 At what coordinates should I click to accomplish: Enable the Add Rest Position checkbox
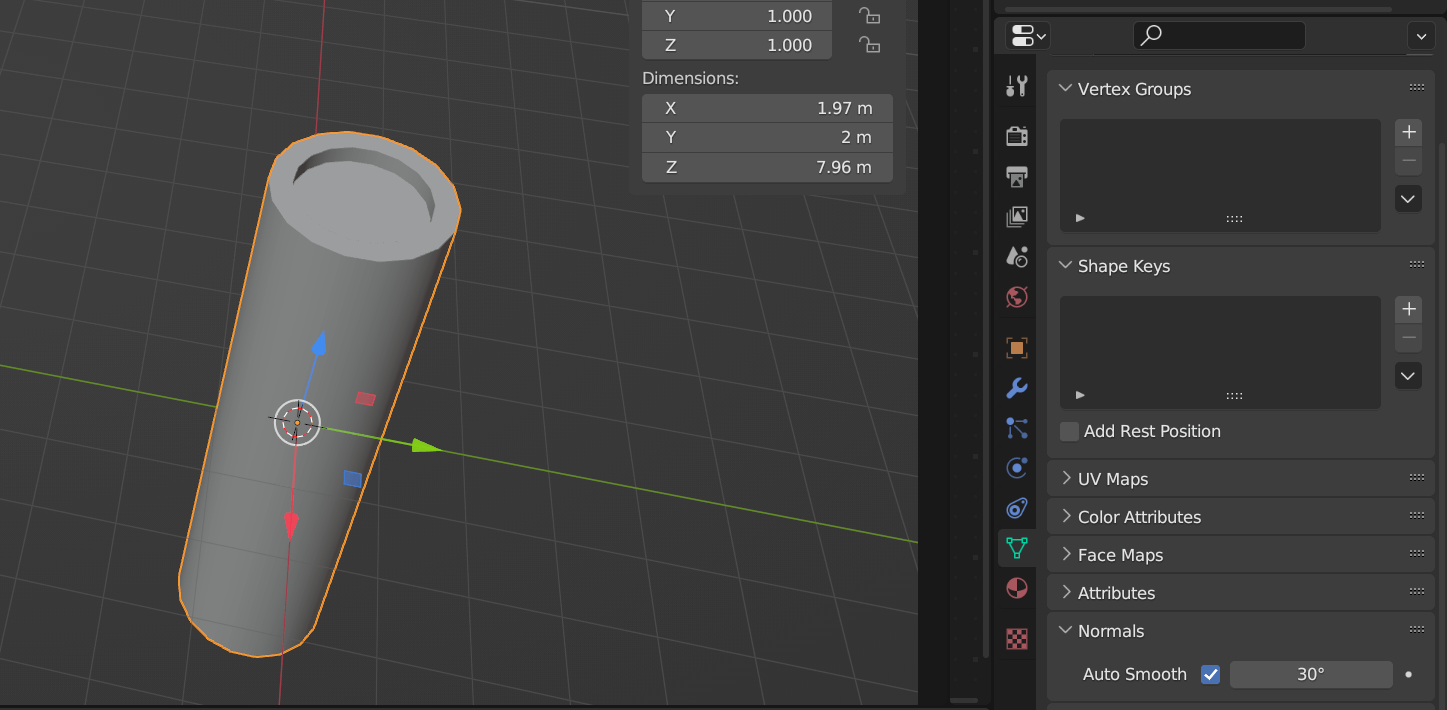click(1070, 431)
